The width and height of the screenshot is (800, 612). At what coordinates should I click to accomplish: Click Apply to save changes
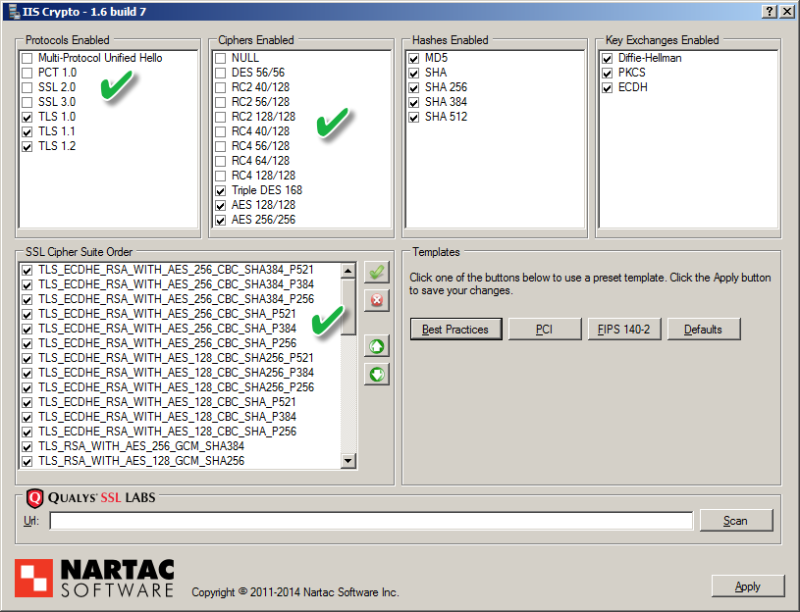coord(747,586)
